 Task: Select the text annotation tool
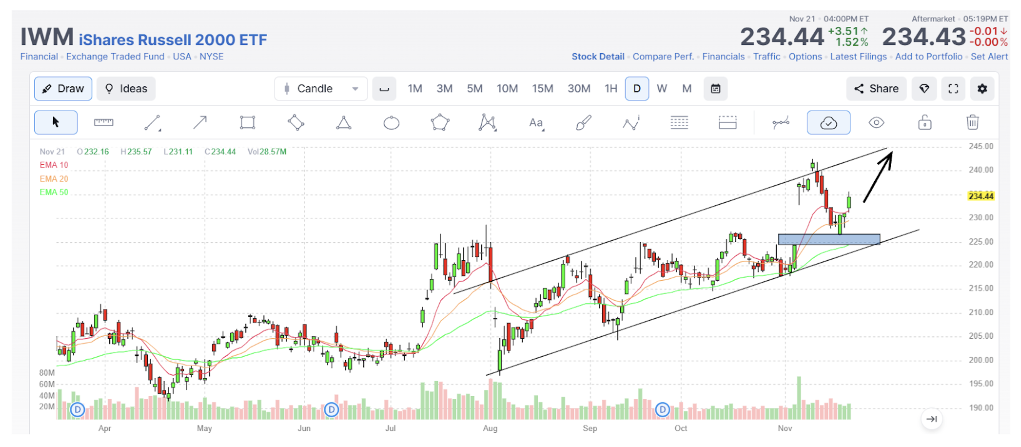[536, 123]
